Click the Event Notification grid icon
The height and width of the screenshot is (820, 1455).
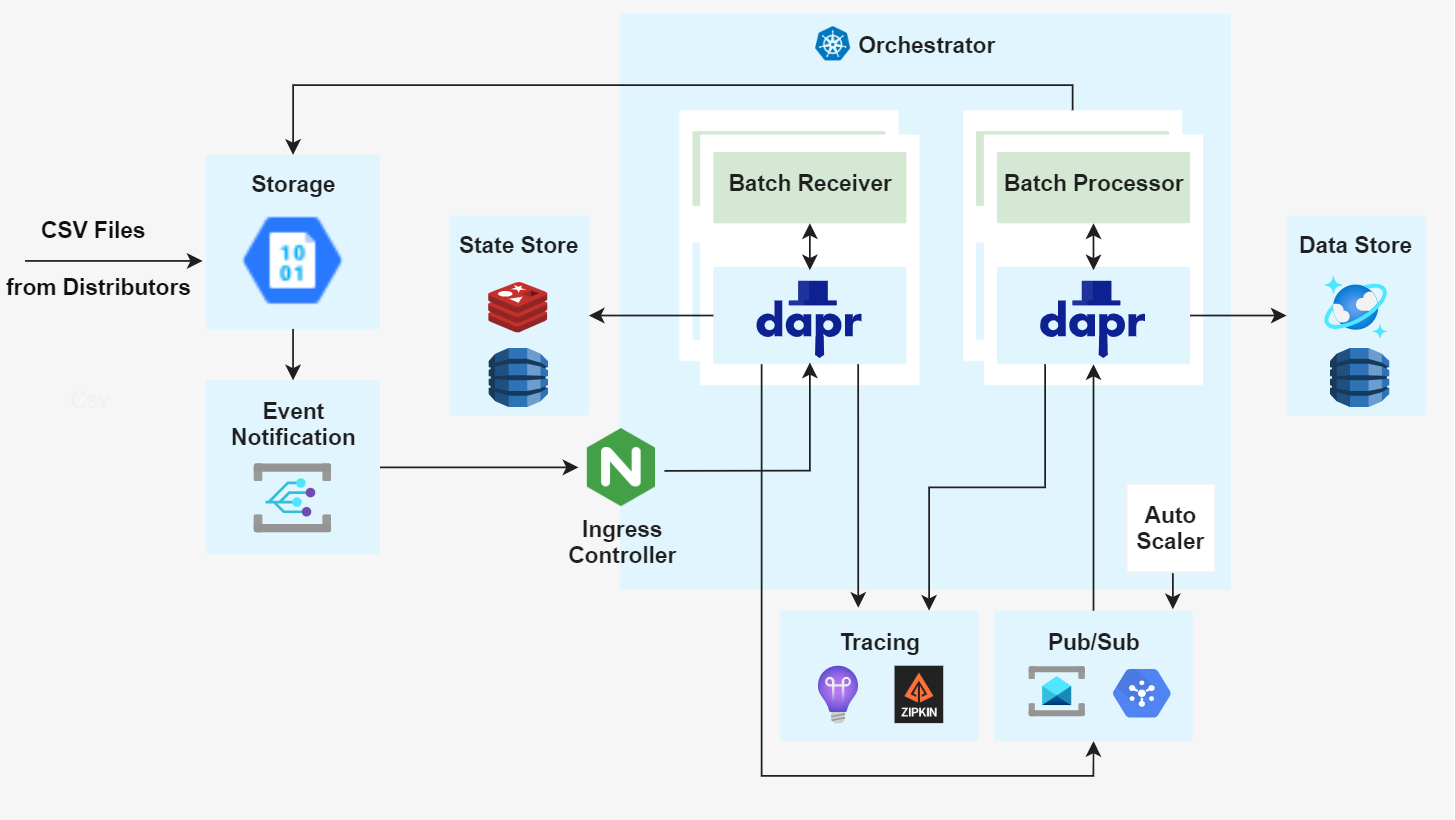291,497
